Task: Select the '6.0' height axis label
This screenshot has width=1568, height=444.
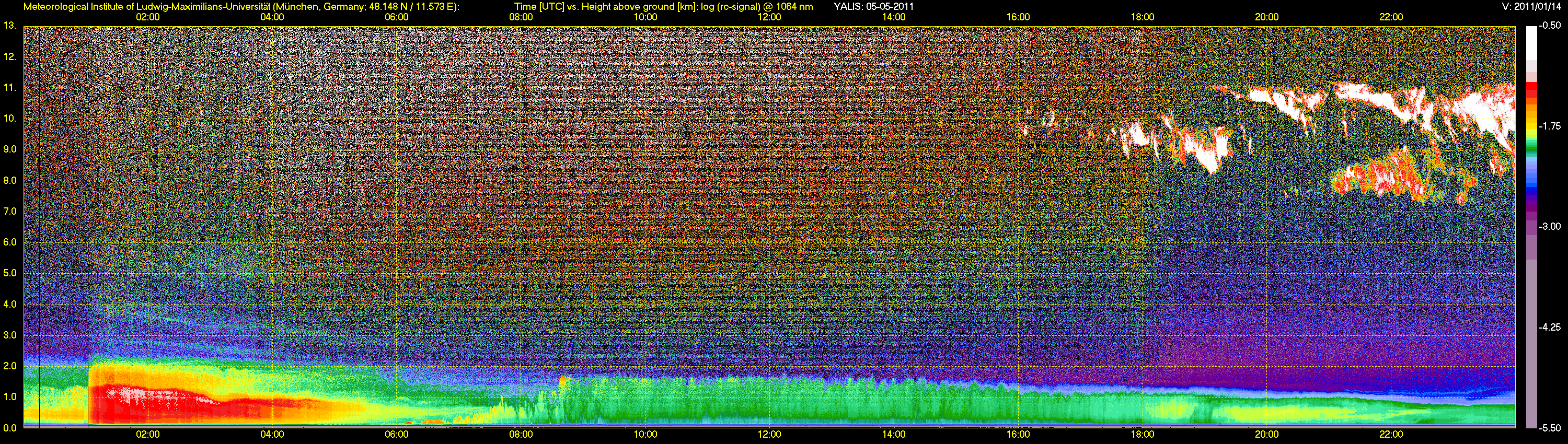Action: pos(10,243)
